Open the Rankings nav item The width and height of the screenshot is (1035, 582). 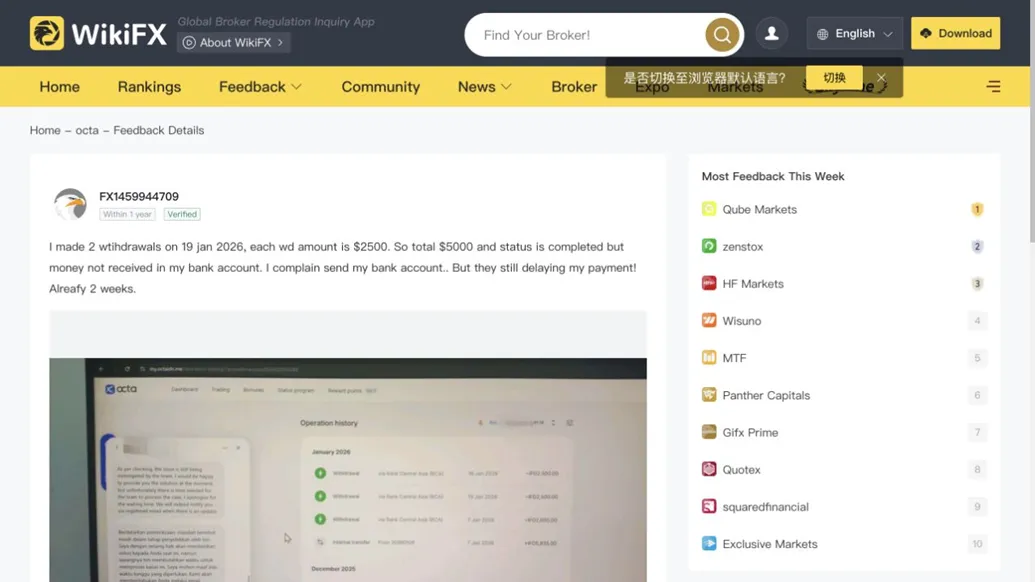point(149,86)
